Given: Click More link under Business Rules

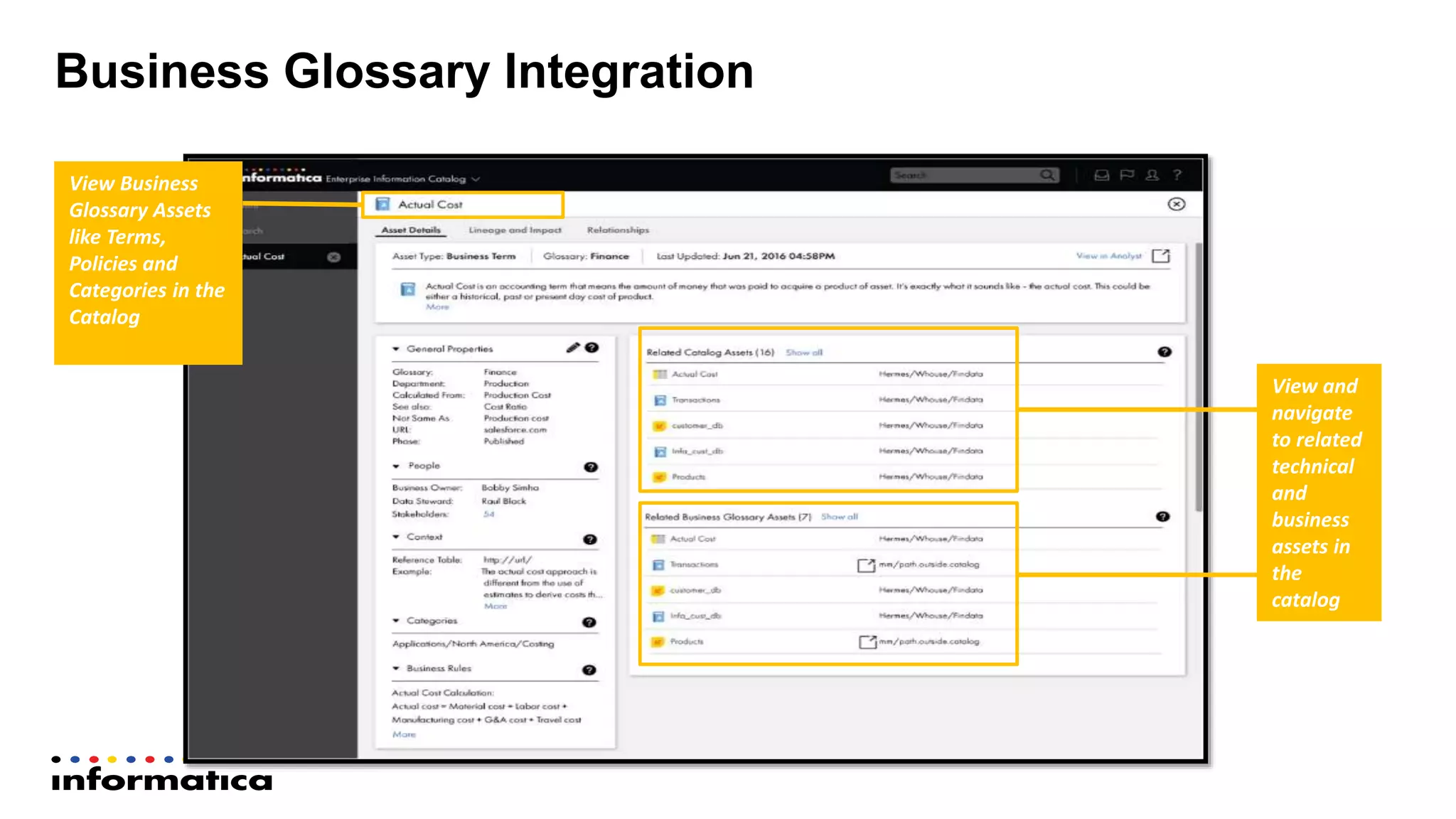Looking at the screenshot, I should tap(404, 734).
